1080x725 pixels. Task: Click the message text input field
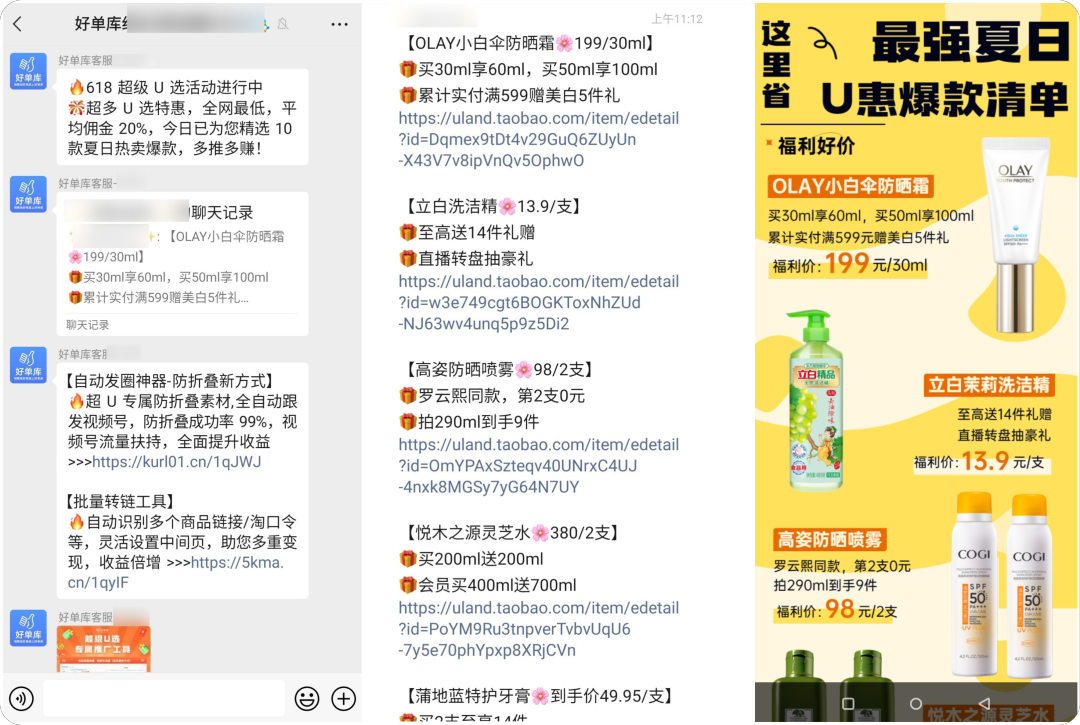coord(164,699)
